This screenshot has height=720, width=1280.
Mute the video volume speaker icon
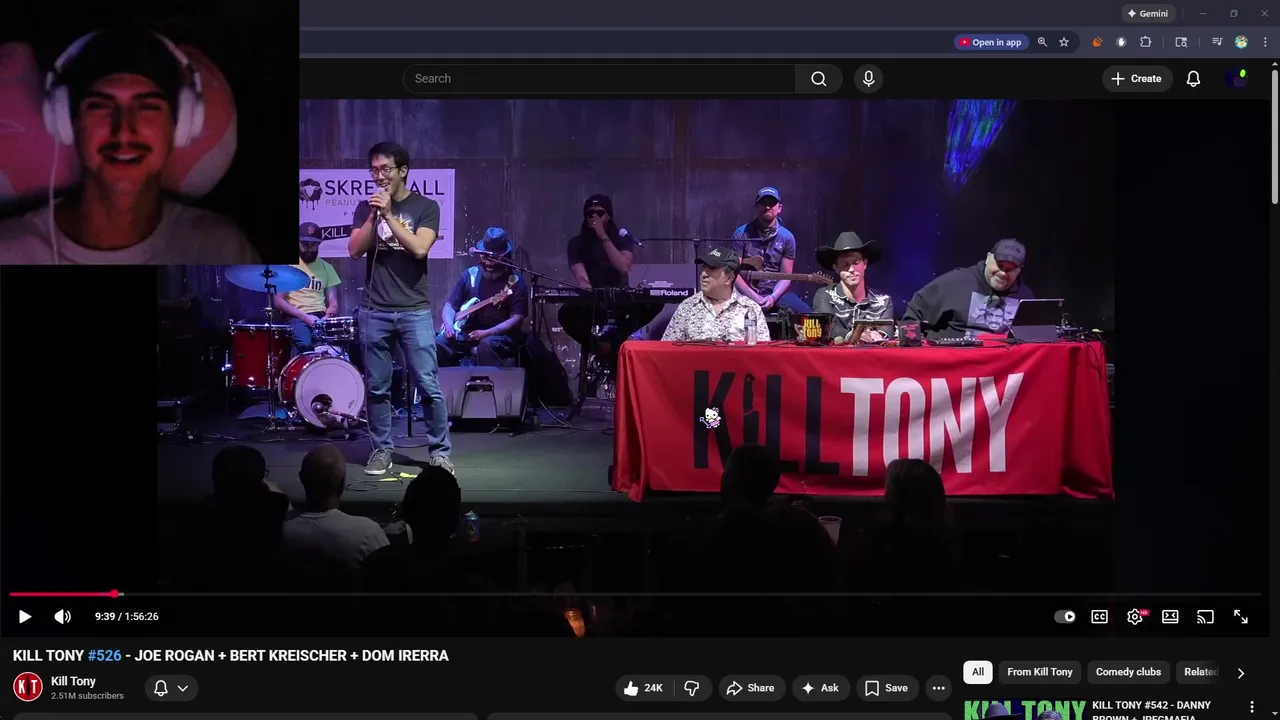coord(62,617)
